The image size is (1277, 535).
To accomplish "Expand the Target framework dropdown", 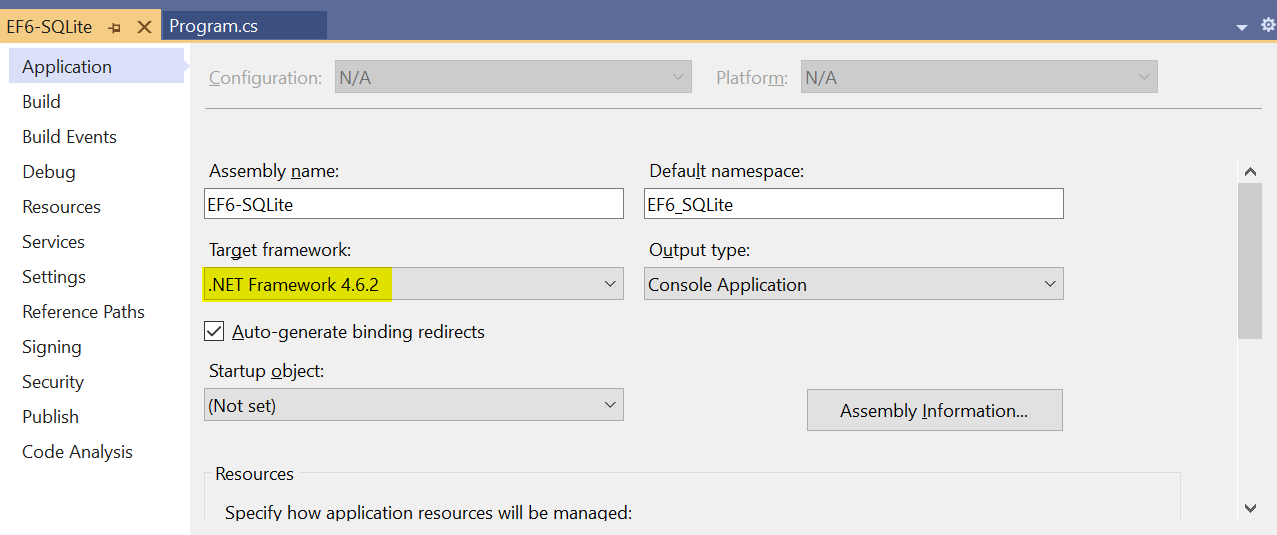I will tap(414, 284).
